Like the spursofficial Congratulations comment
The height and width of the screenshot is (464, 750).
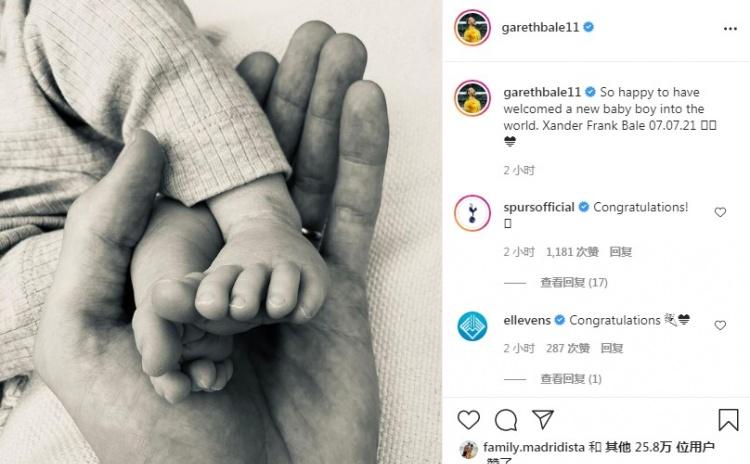(x=720, y=212)
